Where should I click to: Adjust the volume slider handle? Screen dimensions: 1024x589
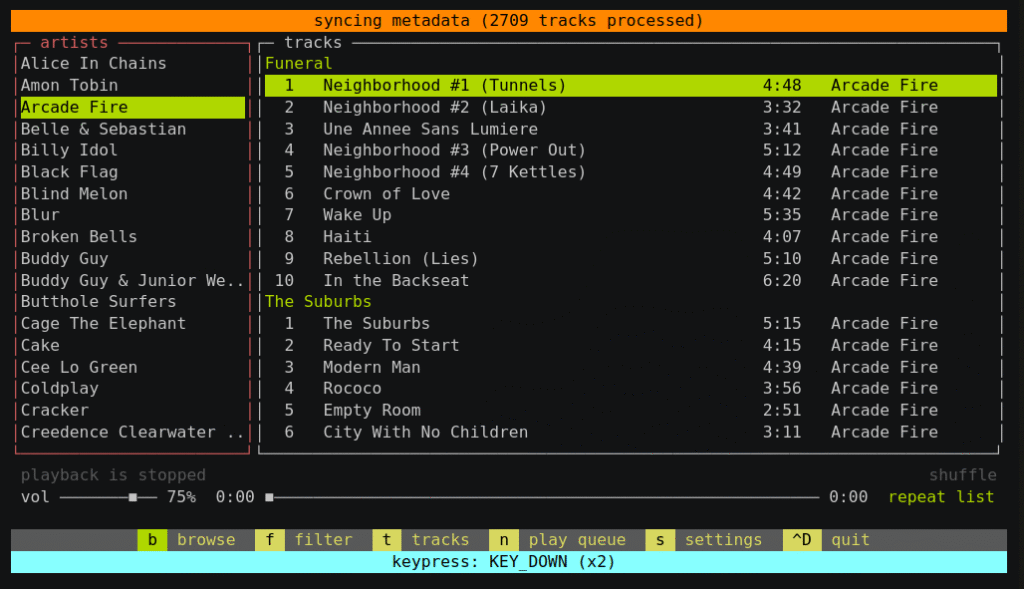coord(133,498)
